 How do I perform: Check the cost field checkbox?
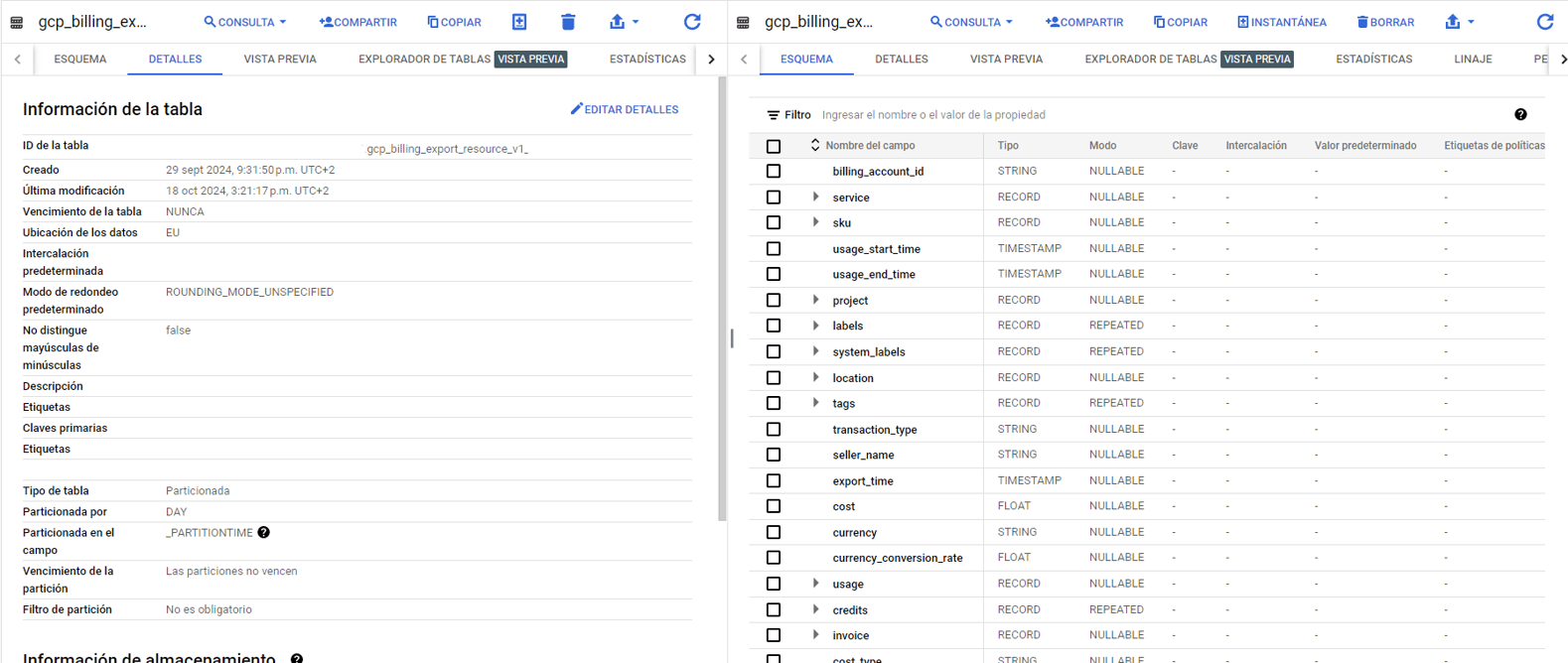coord(774,507)
